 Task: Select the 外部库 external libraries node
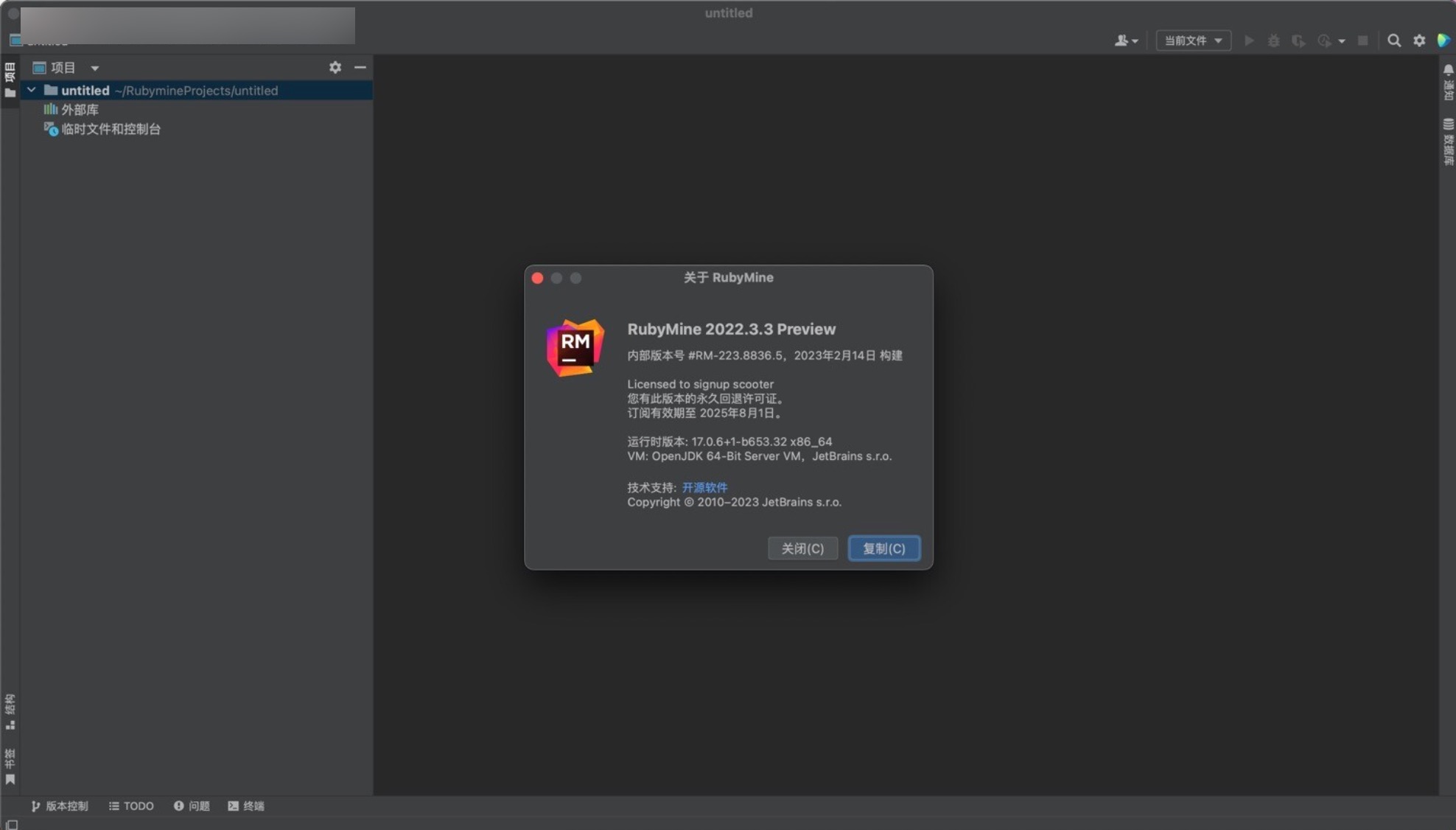71,110
